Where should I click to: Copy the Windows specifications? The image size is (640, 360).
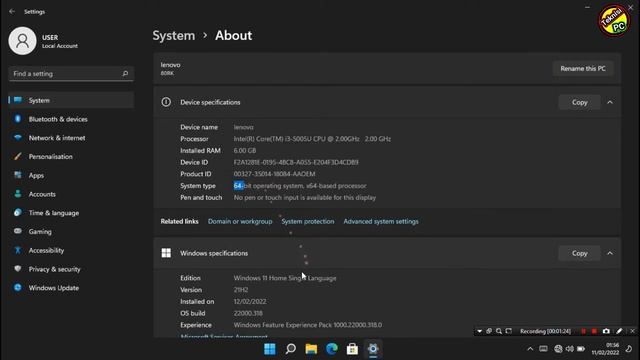(x=579, y=253)
